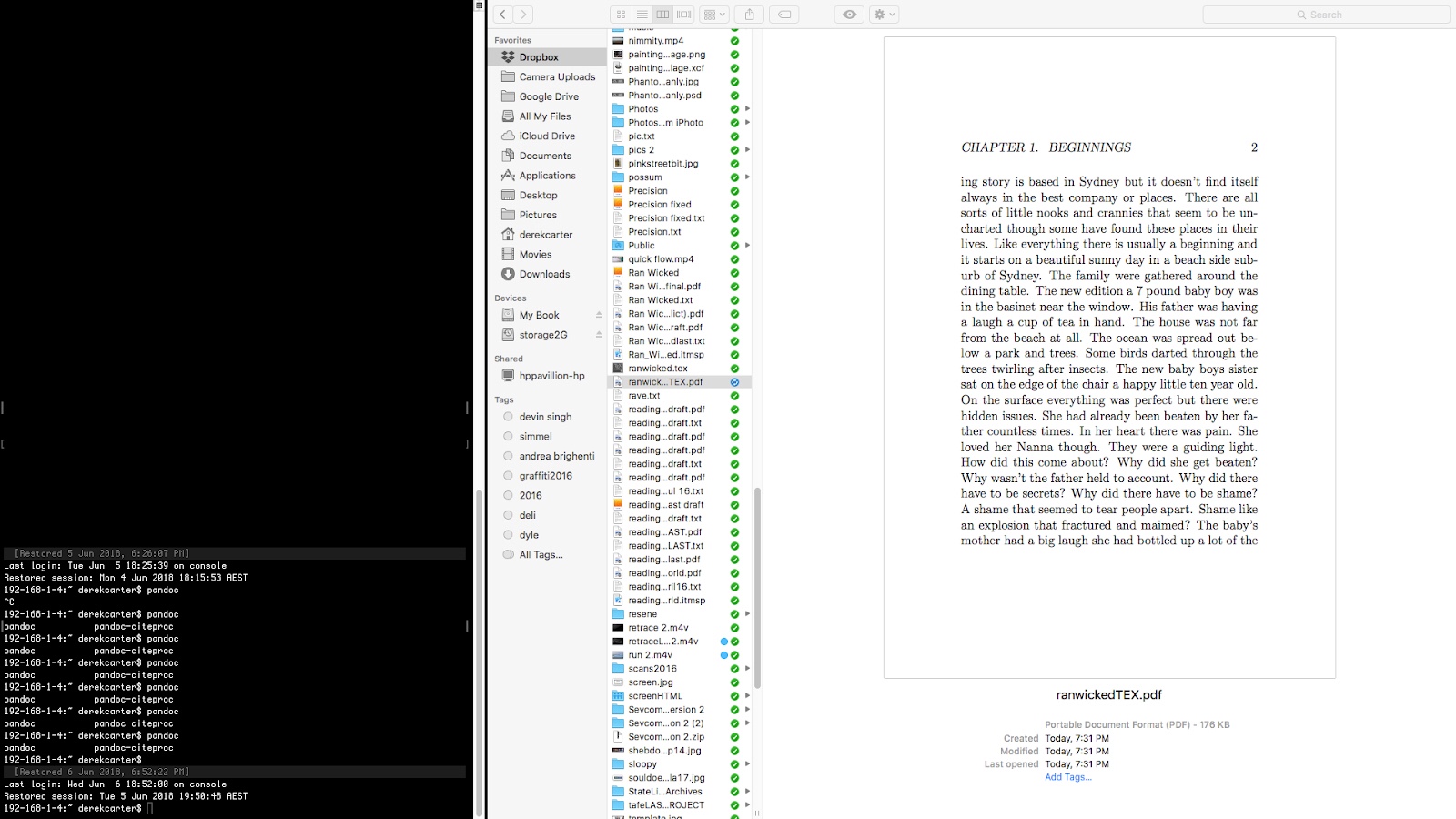This screenshot has height=819, width=1456.
Task: Switch Finder to list view
Action: coord(642,15)
